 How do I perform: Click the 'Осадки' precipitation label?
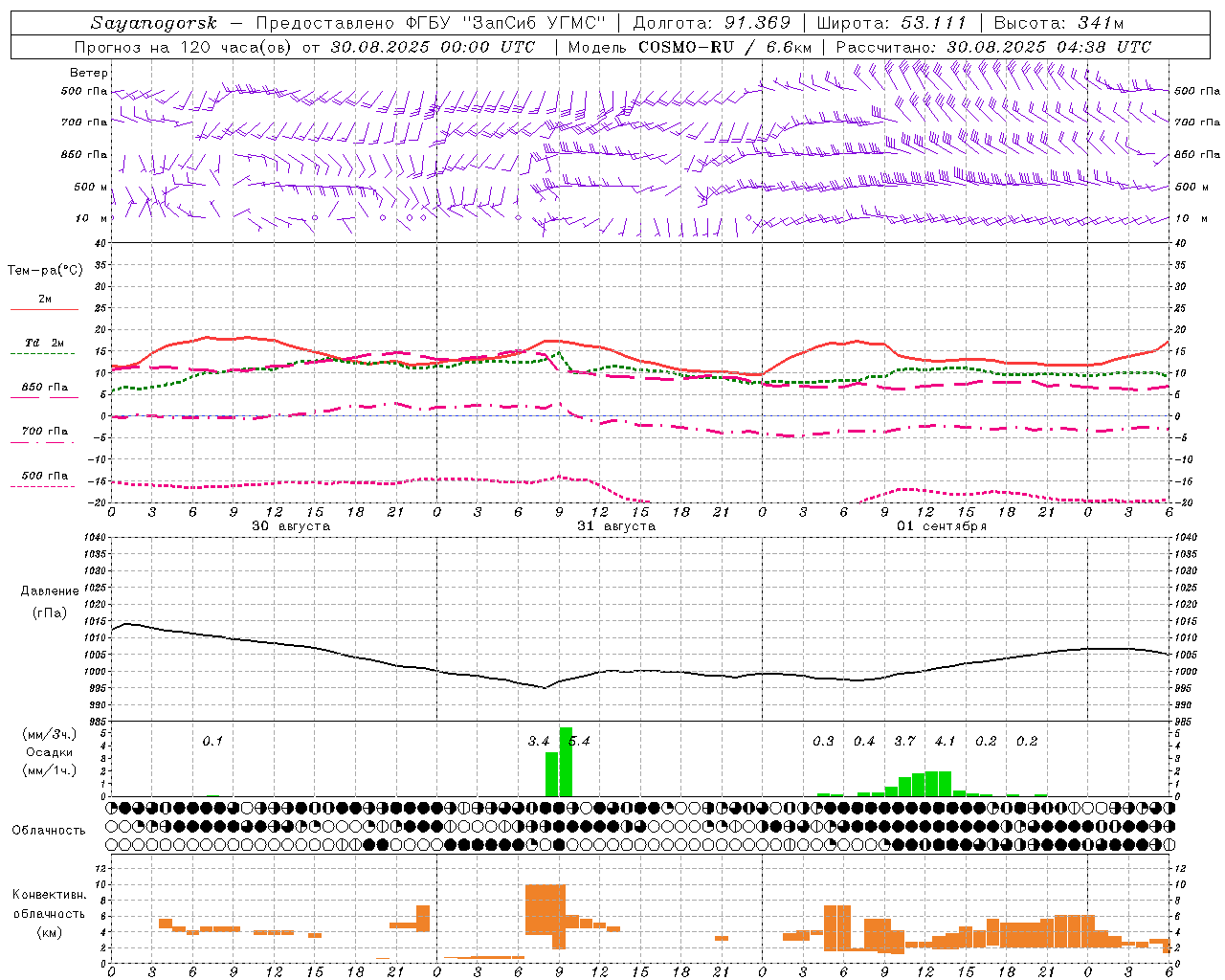[50, 752]
